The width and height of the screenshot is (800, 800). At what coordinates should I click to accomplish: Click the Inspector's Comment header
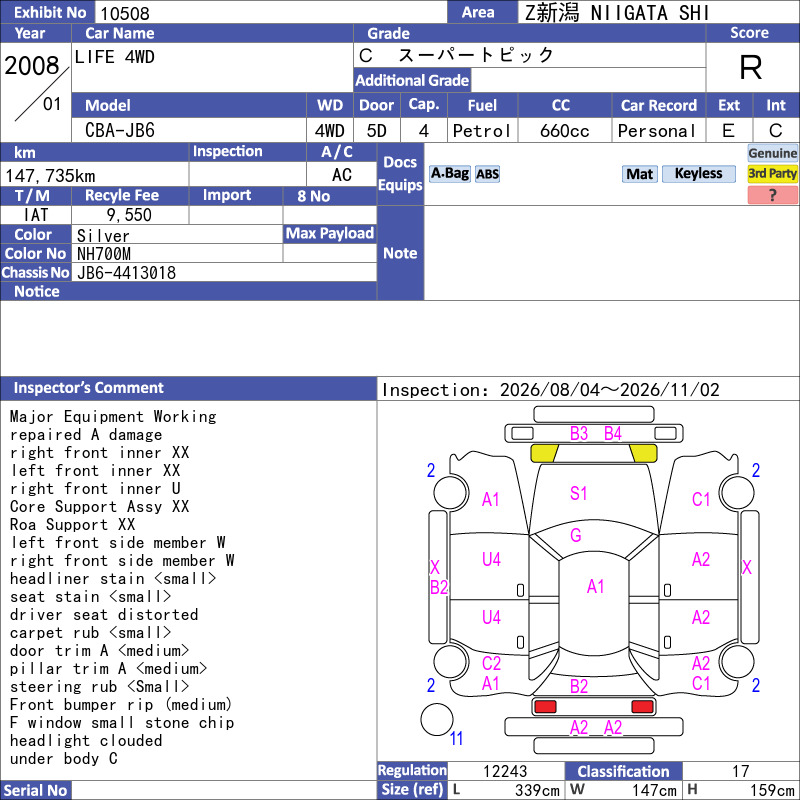click(x=188, y=388)
